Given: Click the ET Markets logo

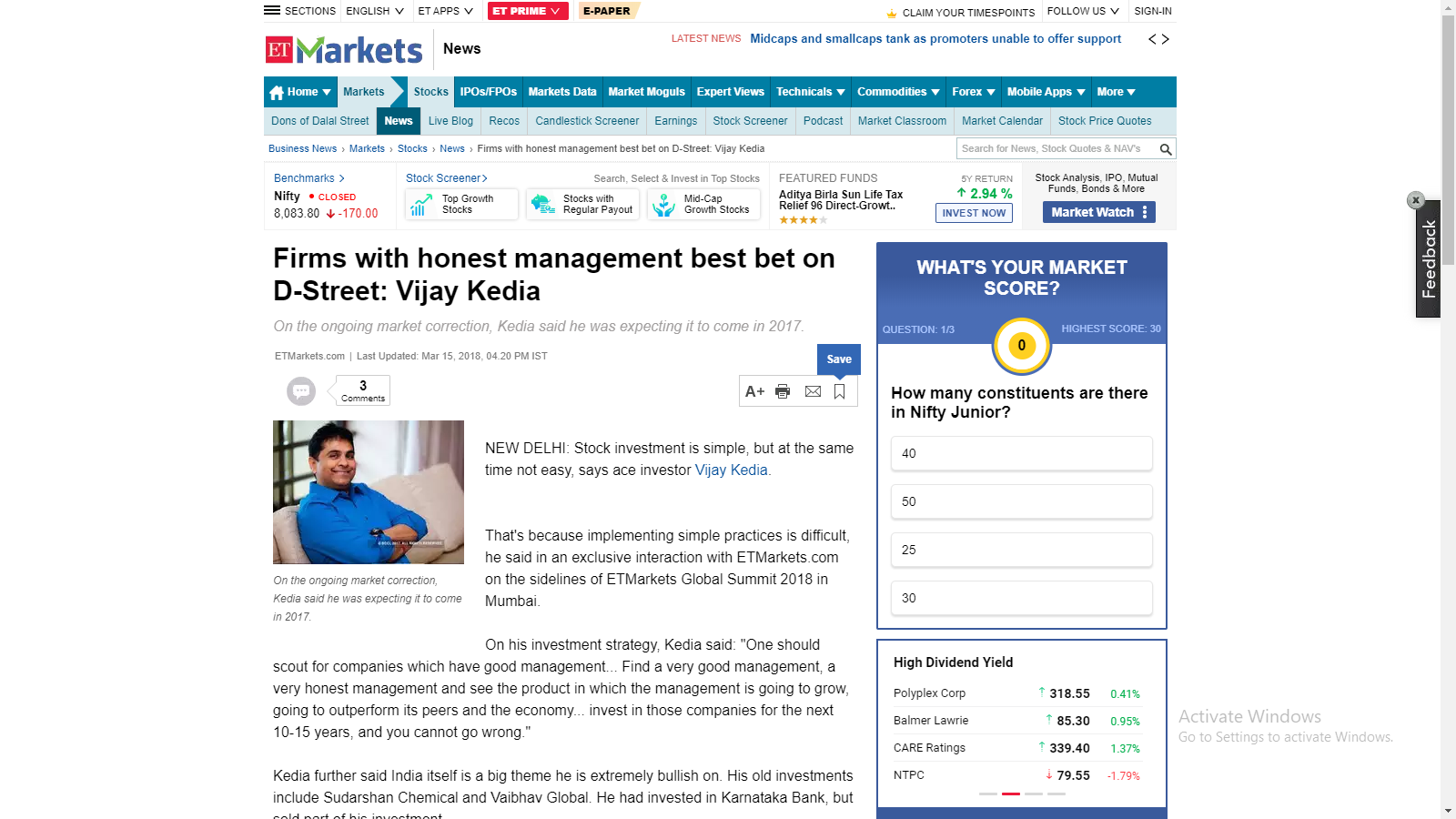Looking at the screenshot, I should (344, 50).
